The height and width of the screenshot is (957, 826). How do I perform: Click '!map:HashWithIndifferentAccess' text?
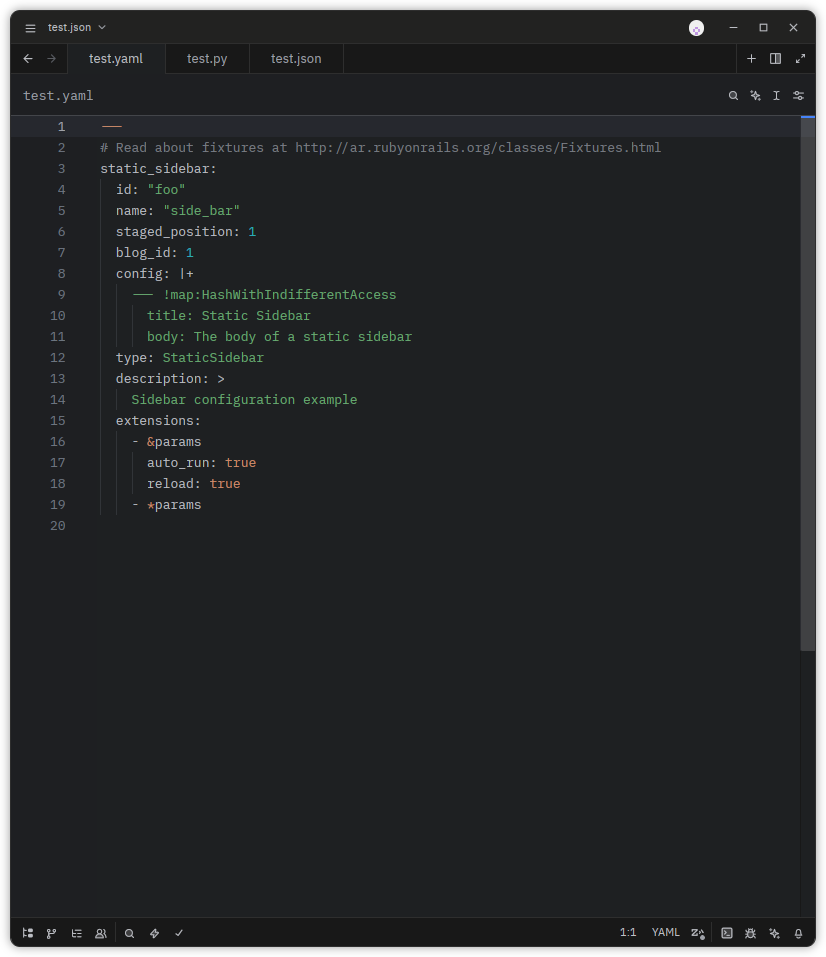tap(280, 295)
